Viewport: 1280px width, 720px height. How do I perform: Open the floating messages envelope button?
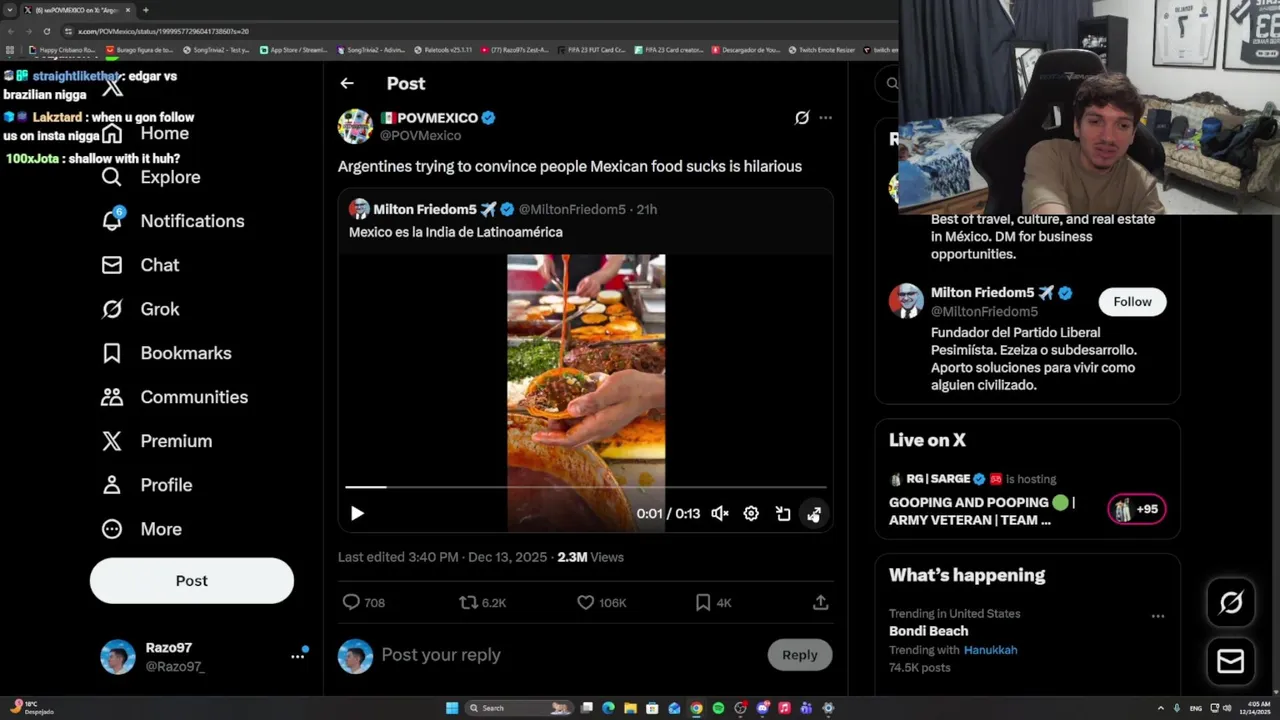pos(1231,662)
